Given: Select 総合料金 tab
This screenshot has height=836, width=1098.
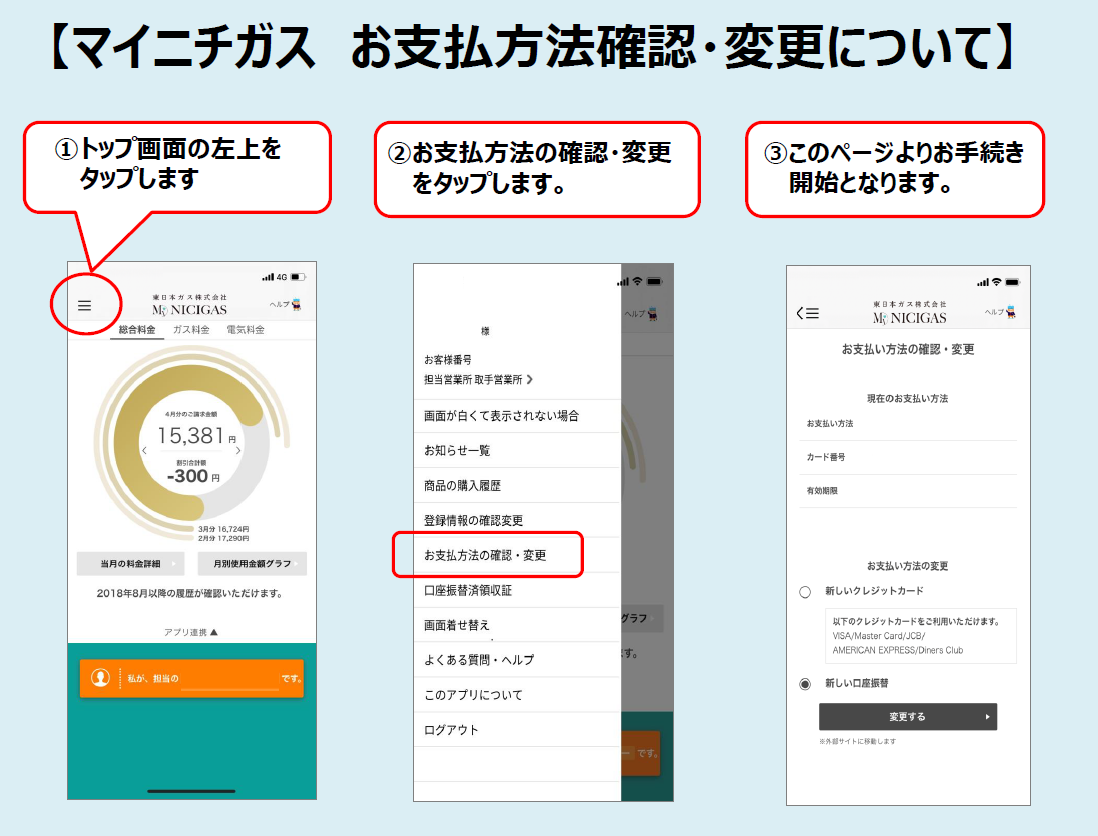Looking at the screenshot, I should [x=137, y=330].
